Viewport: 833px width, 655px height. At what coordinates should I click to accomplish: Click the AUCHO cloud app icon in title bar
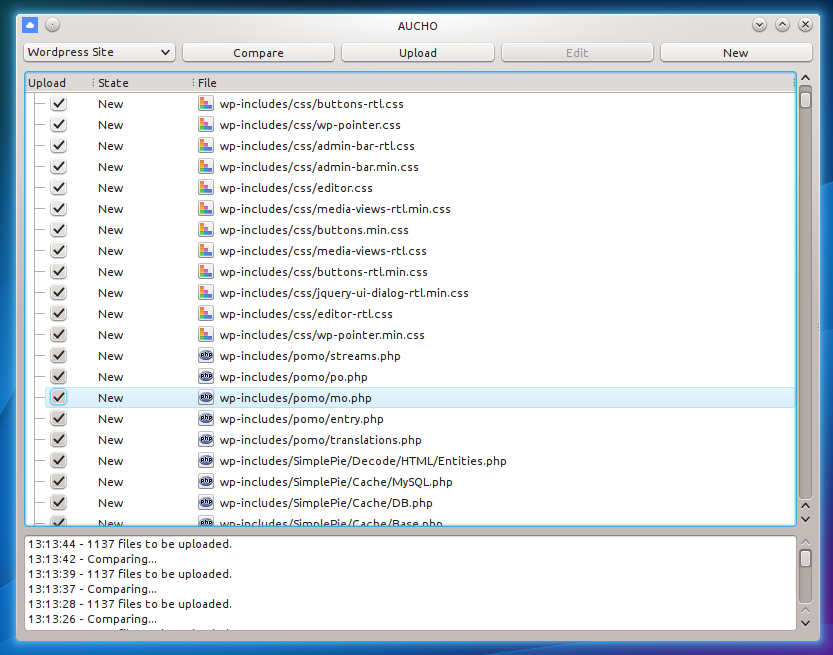coord(30,25)
